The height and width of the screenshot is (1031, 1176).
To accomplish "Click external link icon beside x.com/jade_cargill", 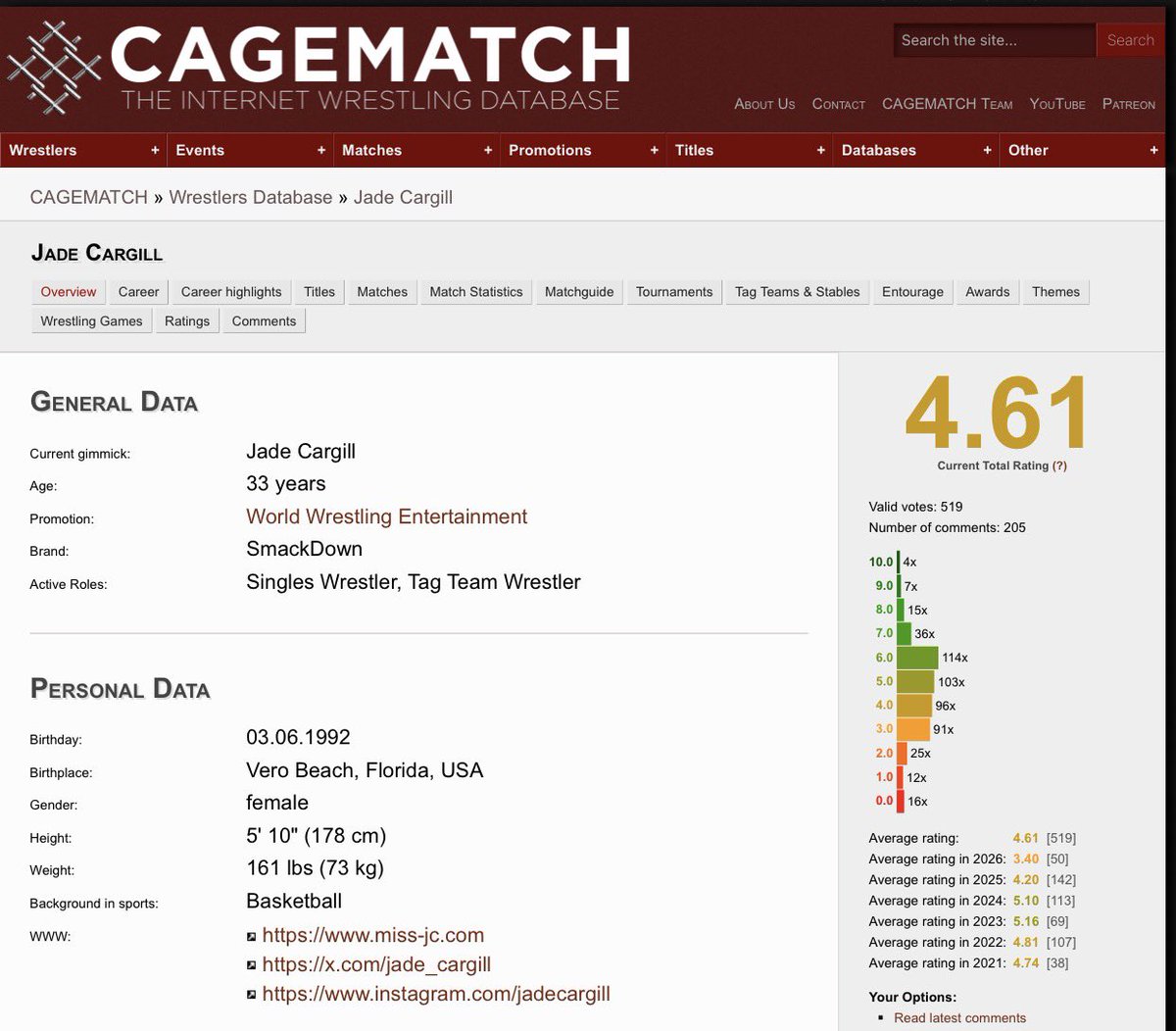I will (x=252, y=965).
